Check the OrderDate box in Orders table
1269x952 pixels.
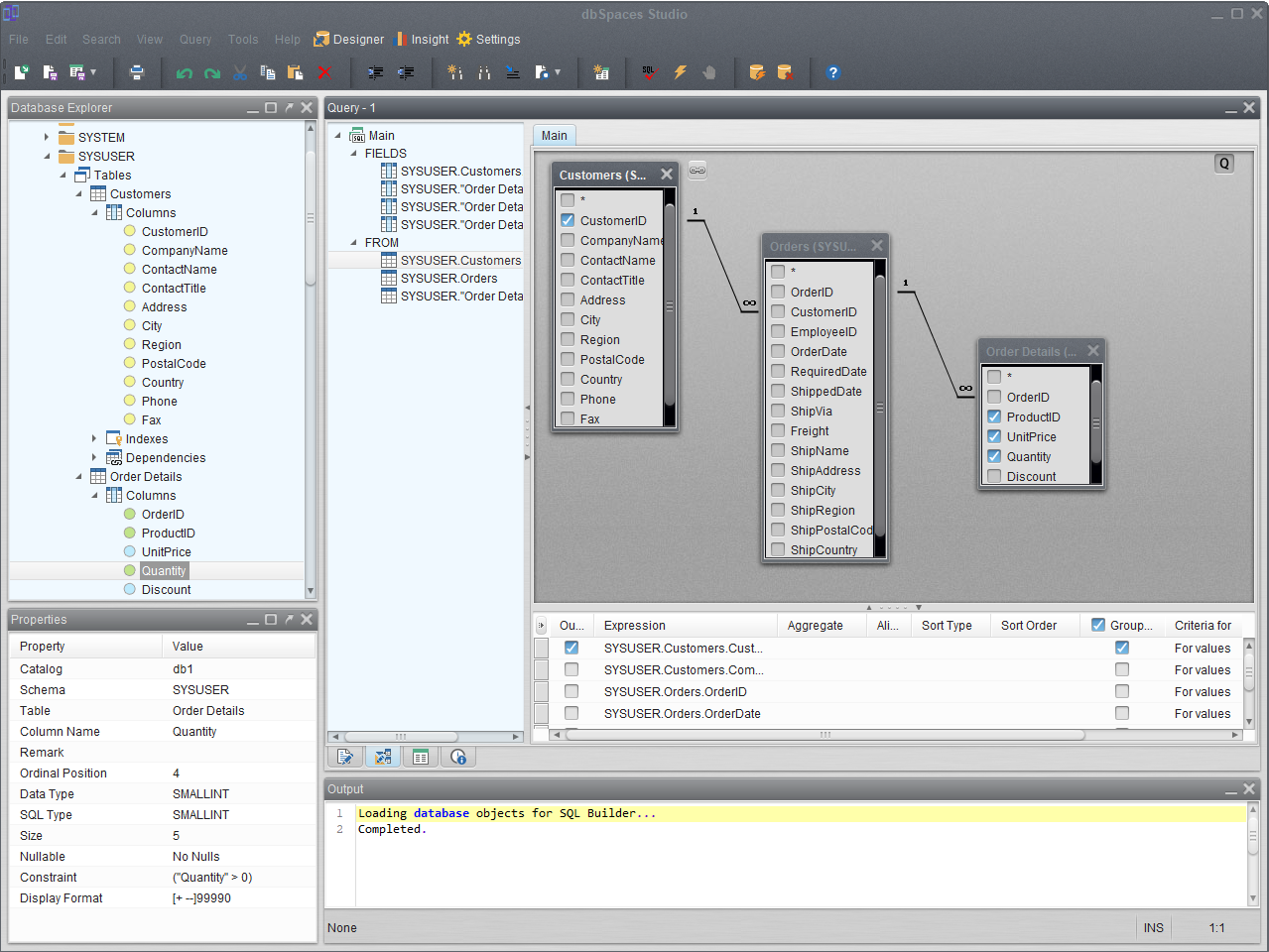pos(778,351)
